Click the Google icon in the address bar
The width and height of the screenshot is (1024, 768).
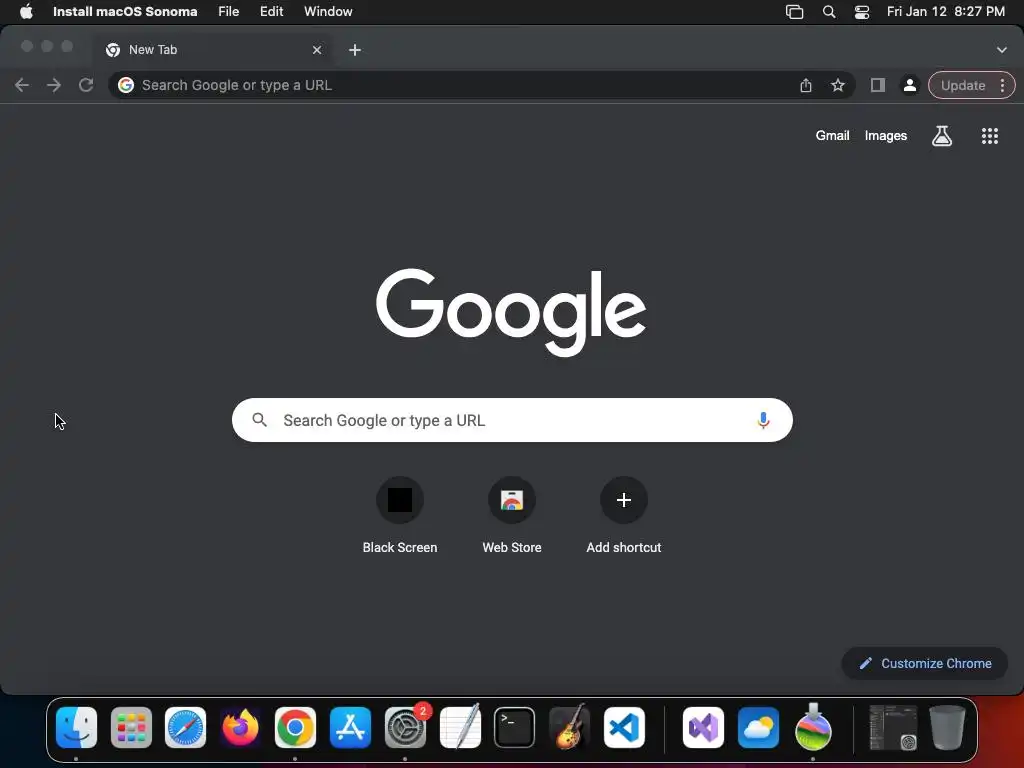(125, 85)
